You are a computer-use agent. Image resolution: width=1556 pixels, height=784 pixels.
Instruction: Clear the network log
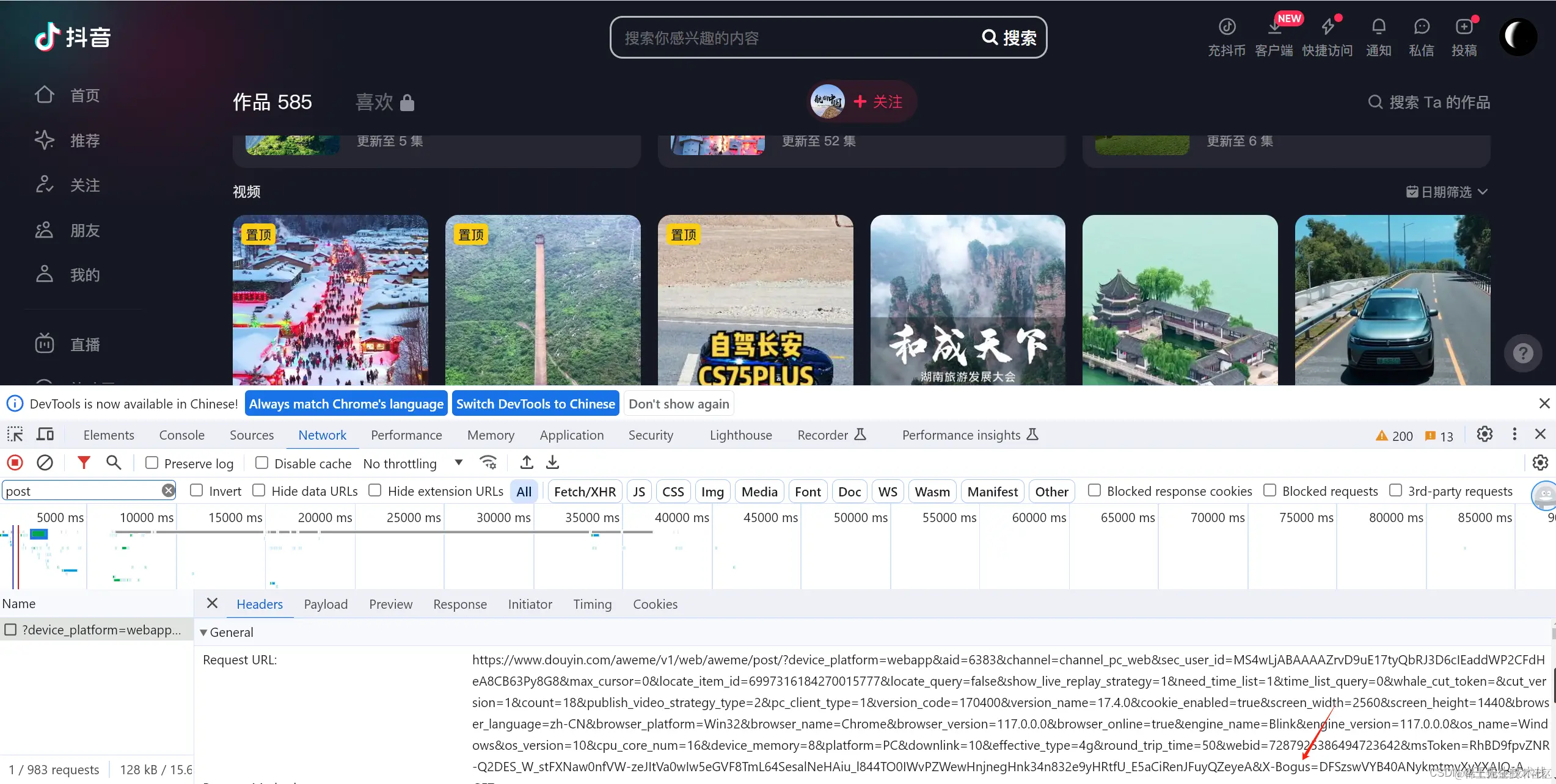[x=45, y=463]
